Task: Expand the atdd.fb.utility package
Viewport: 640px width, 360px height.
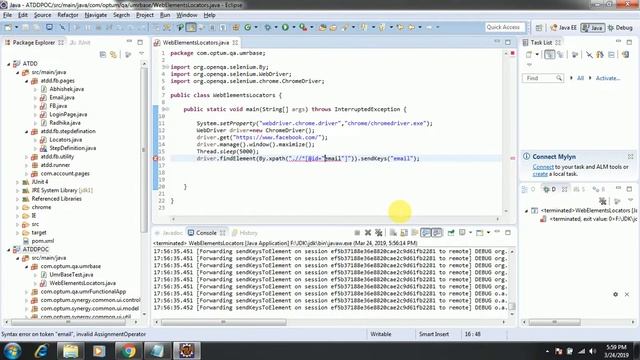Action: [26, 157]
